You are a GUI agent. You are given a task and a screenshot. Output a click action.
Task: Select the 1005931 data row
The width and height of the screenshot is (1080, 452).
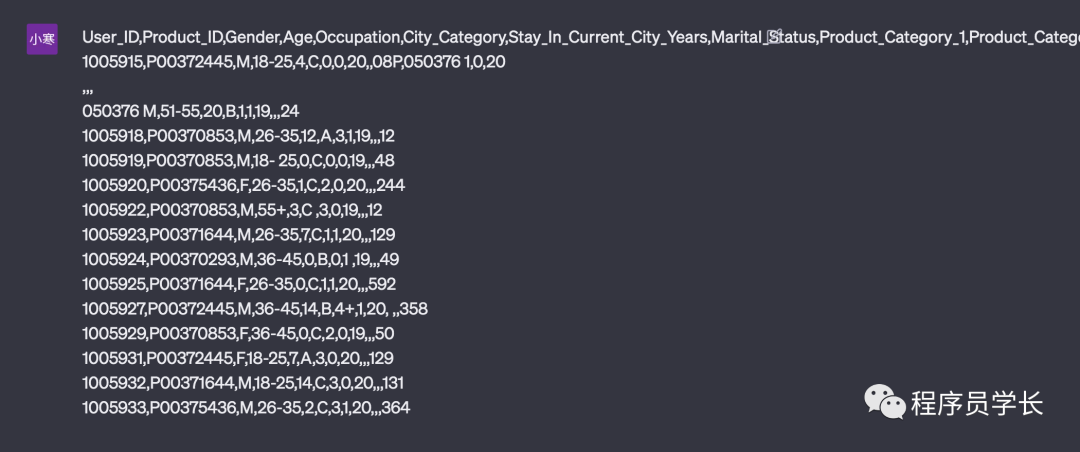pos(237,358)
